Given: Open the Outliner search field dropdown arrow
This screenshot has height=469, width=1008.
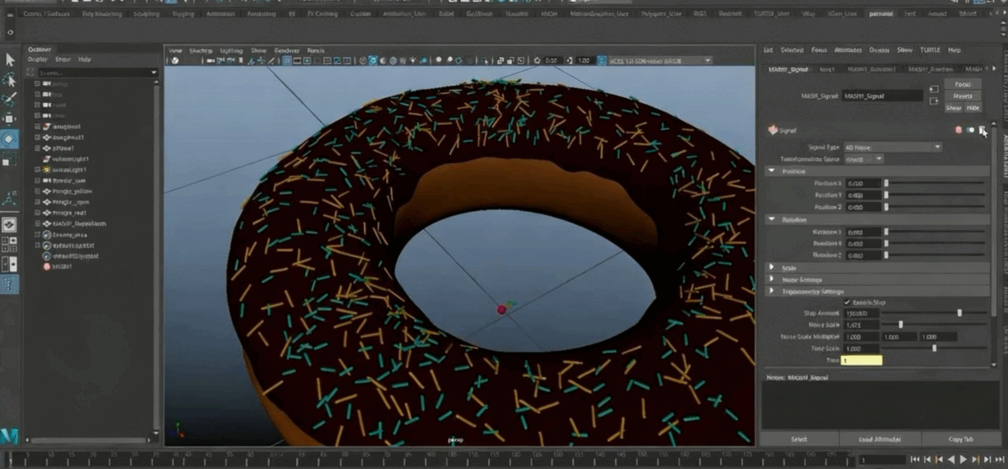Looking at the screenshot, I should (x=154, y=73).
